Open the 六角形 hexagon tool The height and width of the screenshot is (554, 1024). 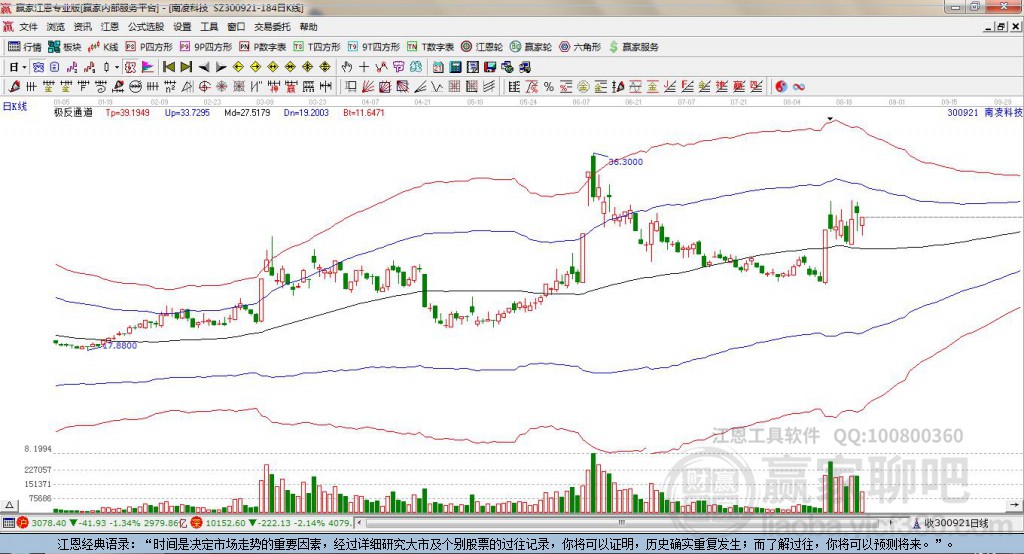click(x=580, y=47)
